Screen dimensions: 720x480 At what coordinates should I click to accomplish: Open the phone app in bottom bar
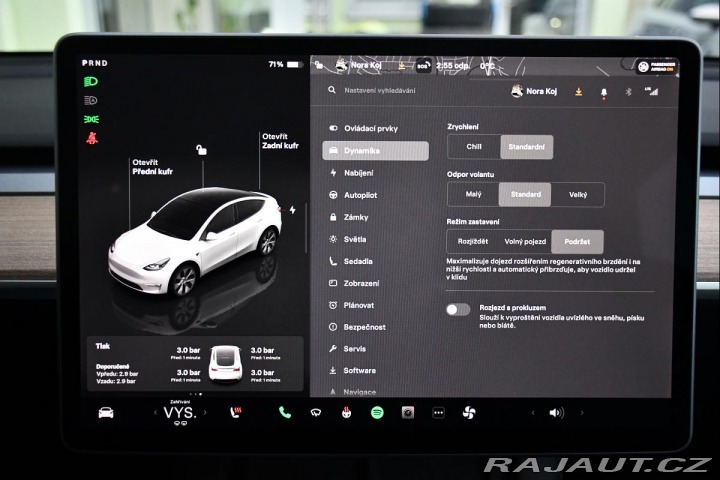[x=285, y=412]
